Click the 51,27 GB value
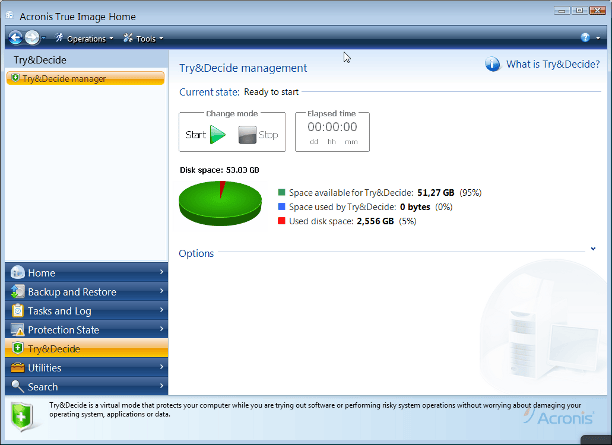Image resolution: width=612 pixels, height=445 pixels. (436, 192)
